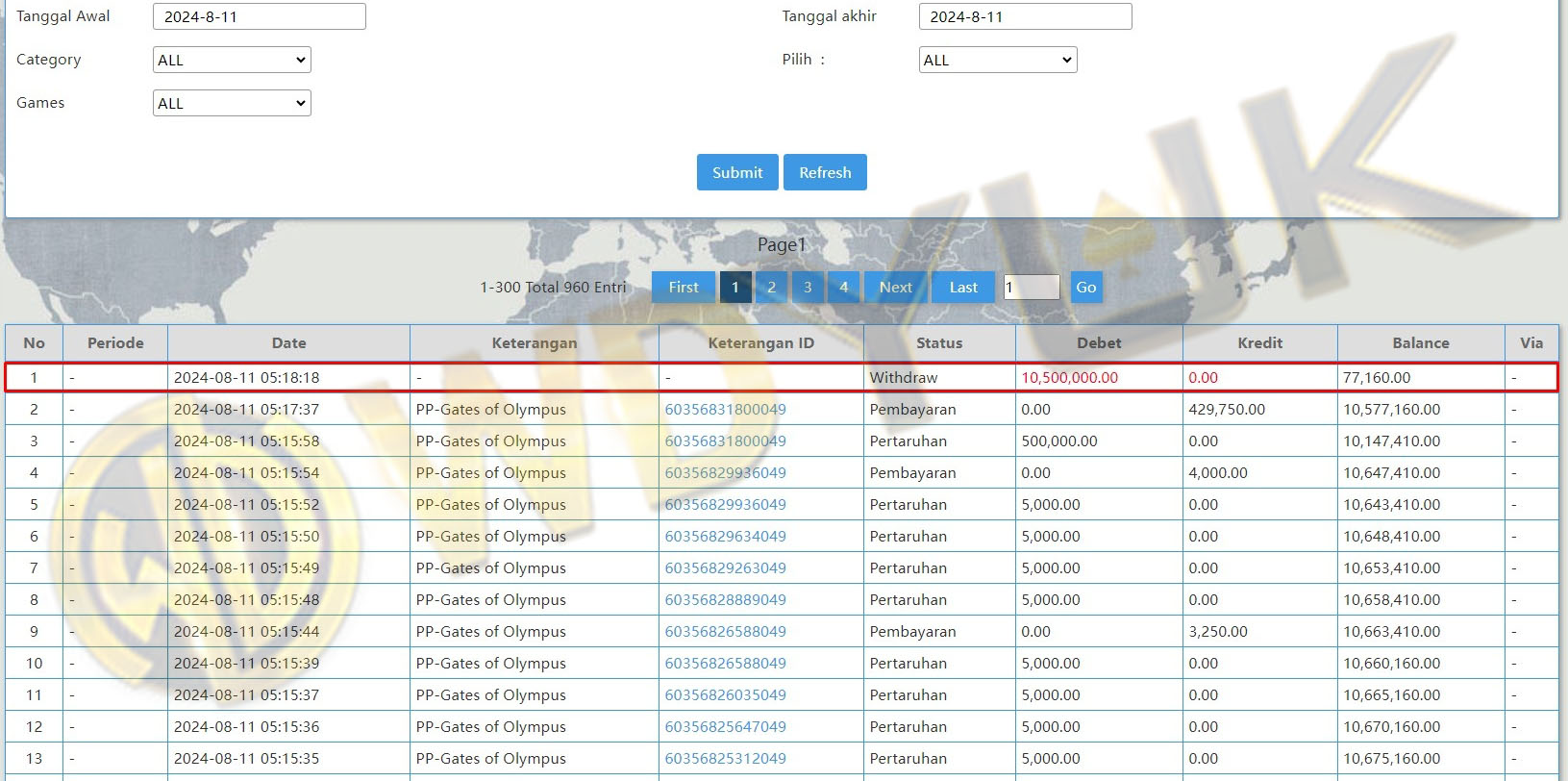Click the page number input box
The height and width of the screenshot is (781, 1568).
coord(1032,287)
